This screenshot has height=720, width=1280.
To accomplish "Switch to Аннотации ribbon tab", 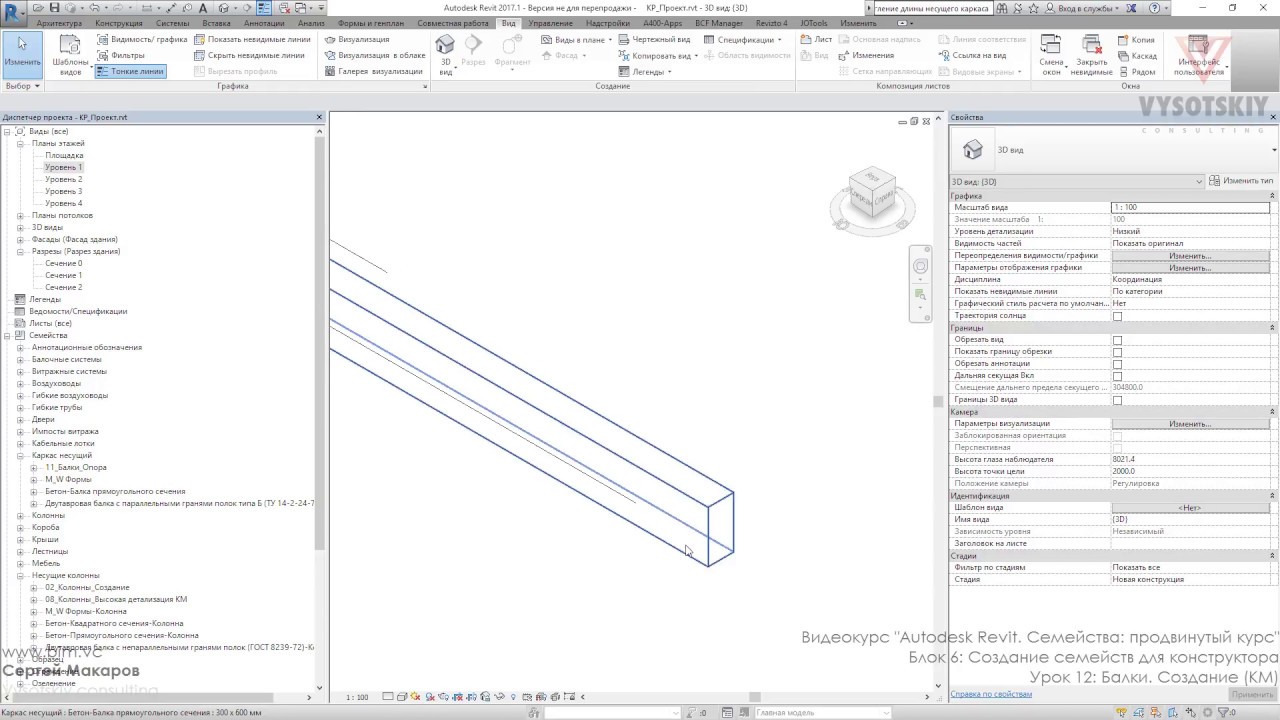I will 264,23.
